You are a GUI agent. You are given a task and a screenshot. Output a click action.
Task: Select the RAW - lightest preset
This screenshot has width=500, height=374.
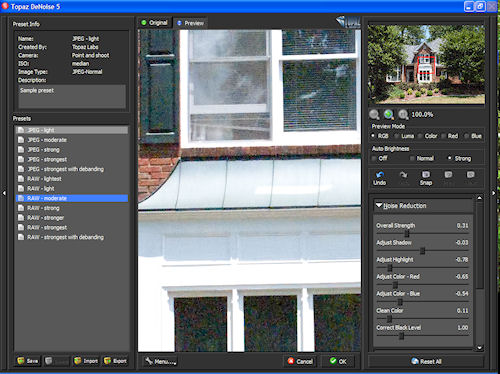tap(72, 179)
